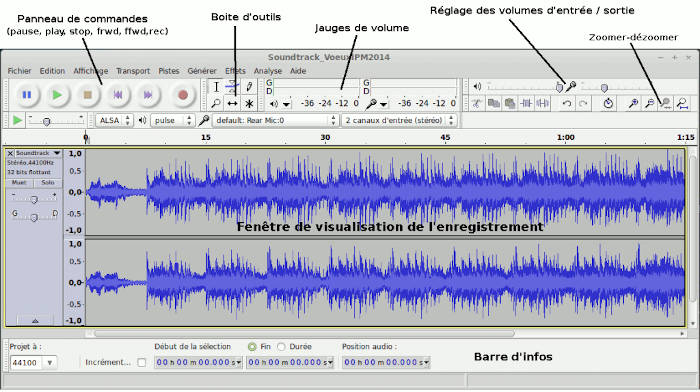Start playback with the green Play button
Viewport: 700px width, 392px height.
(x=57, y=95)
